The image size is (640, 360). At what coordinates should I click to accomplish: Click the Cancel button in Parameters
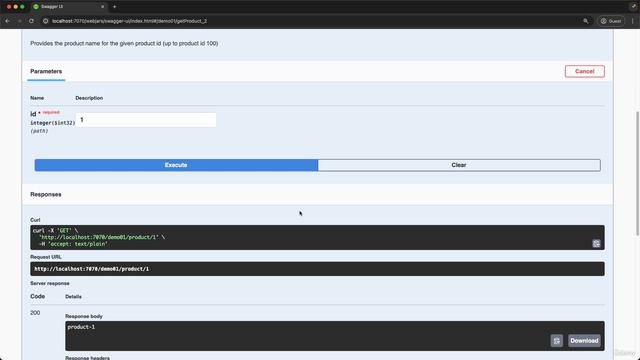[x=584, y=71]
